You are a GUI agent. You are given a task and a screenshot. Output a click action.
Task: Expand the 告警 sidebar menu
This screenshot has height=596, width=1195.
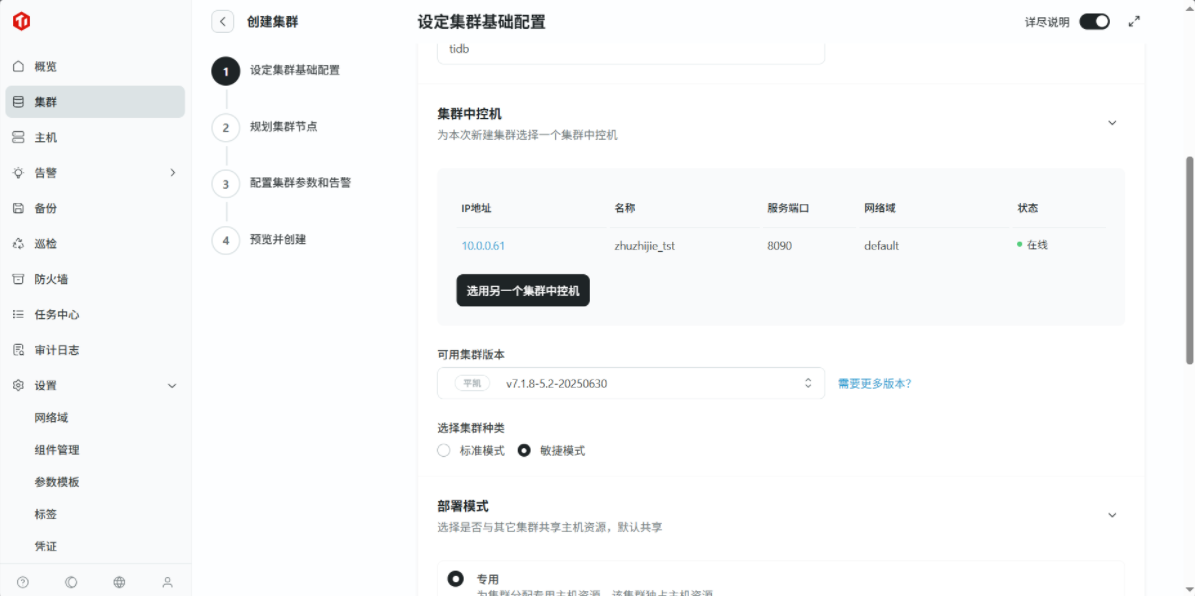pos(172,173)
